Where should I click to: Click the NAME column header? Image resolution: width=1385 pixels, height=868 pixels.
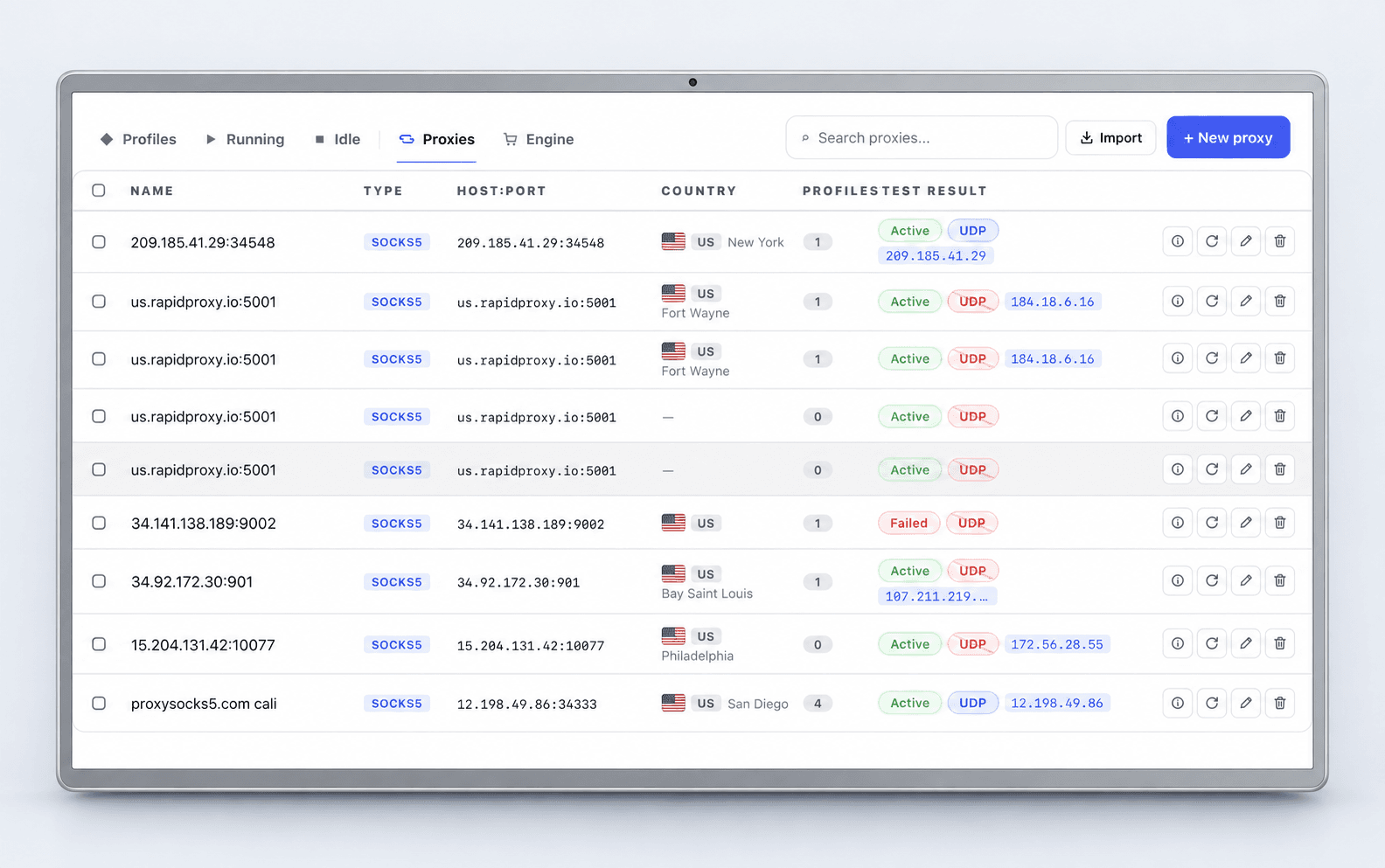152,191
